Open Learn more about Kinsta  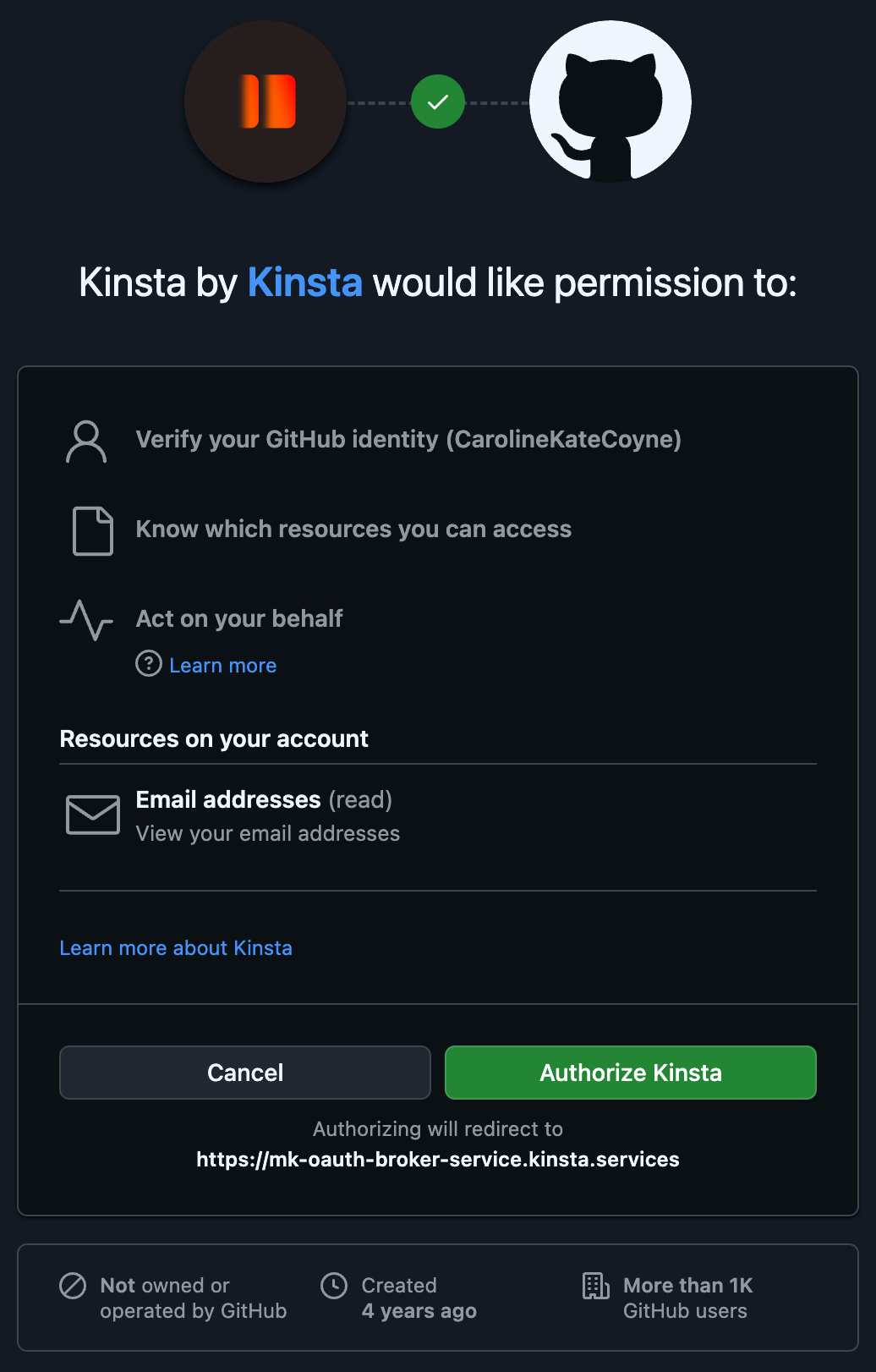click(x=176, y=948)
